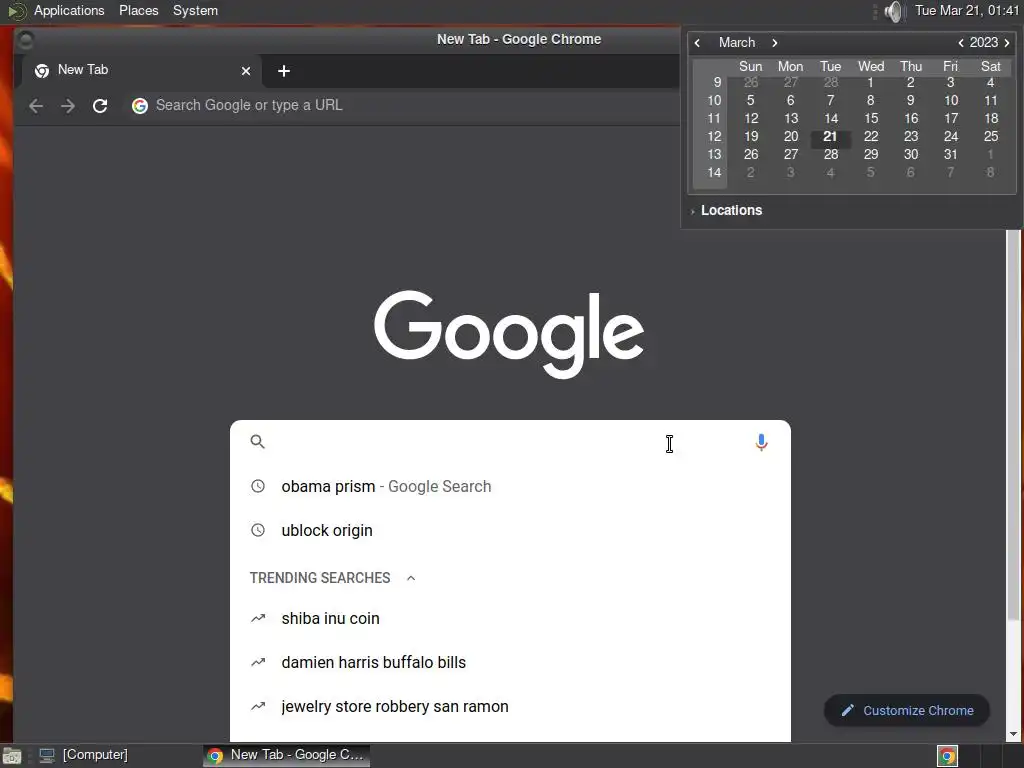
Task: Click the scroll down arrow of the page
Action: tap(1013, 734)
